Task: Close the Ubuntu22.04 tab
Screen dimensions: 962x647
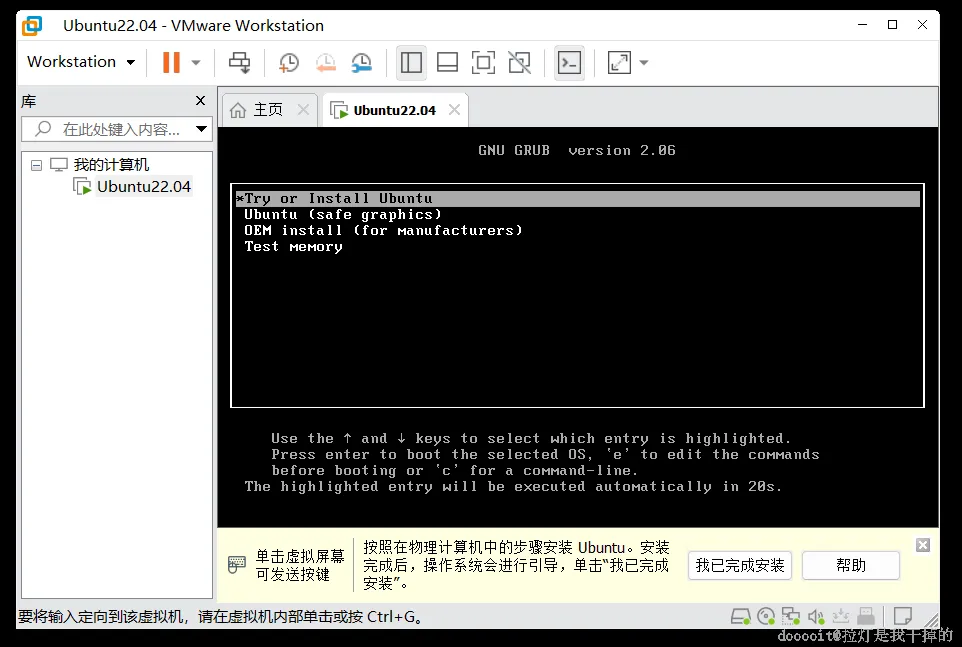Action: click(454, 110)
